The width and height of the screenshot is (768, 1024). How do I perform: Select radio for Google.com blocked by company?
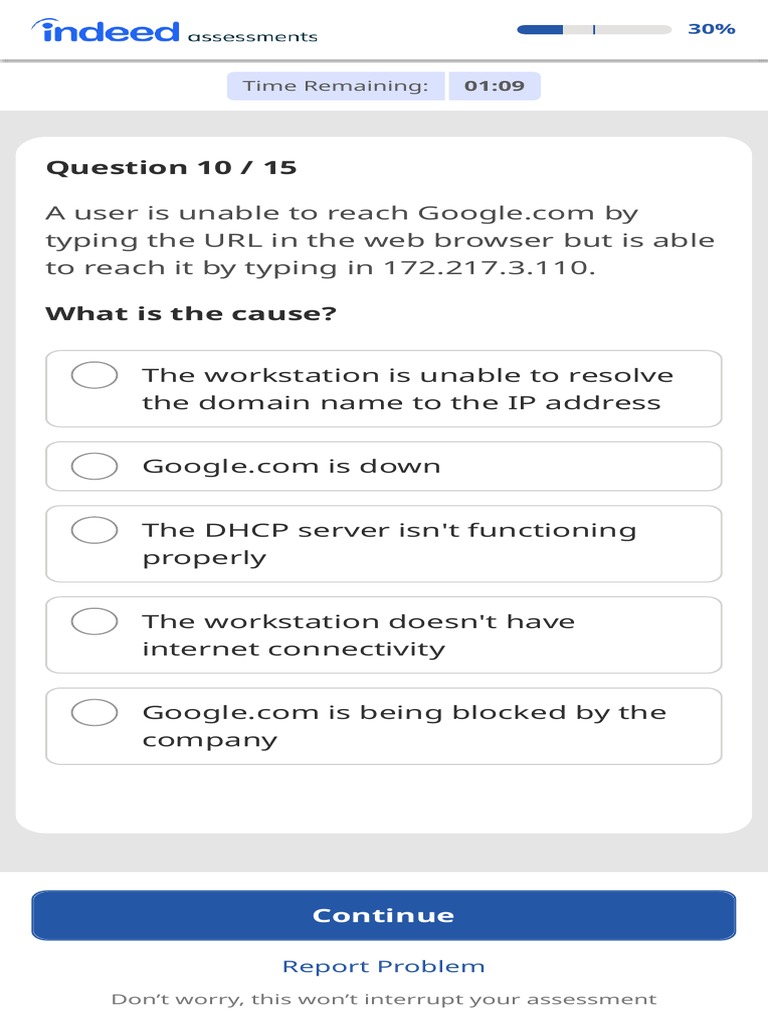tap(95, 712)
